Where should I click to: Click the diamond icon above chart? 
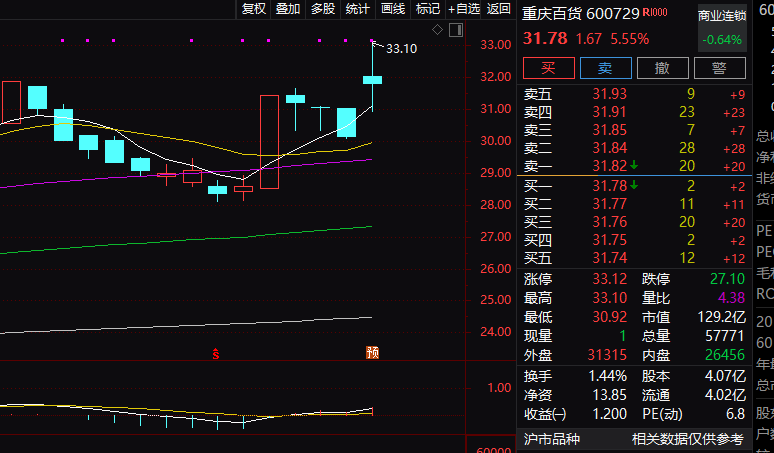[x=437, y=30]
